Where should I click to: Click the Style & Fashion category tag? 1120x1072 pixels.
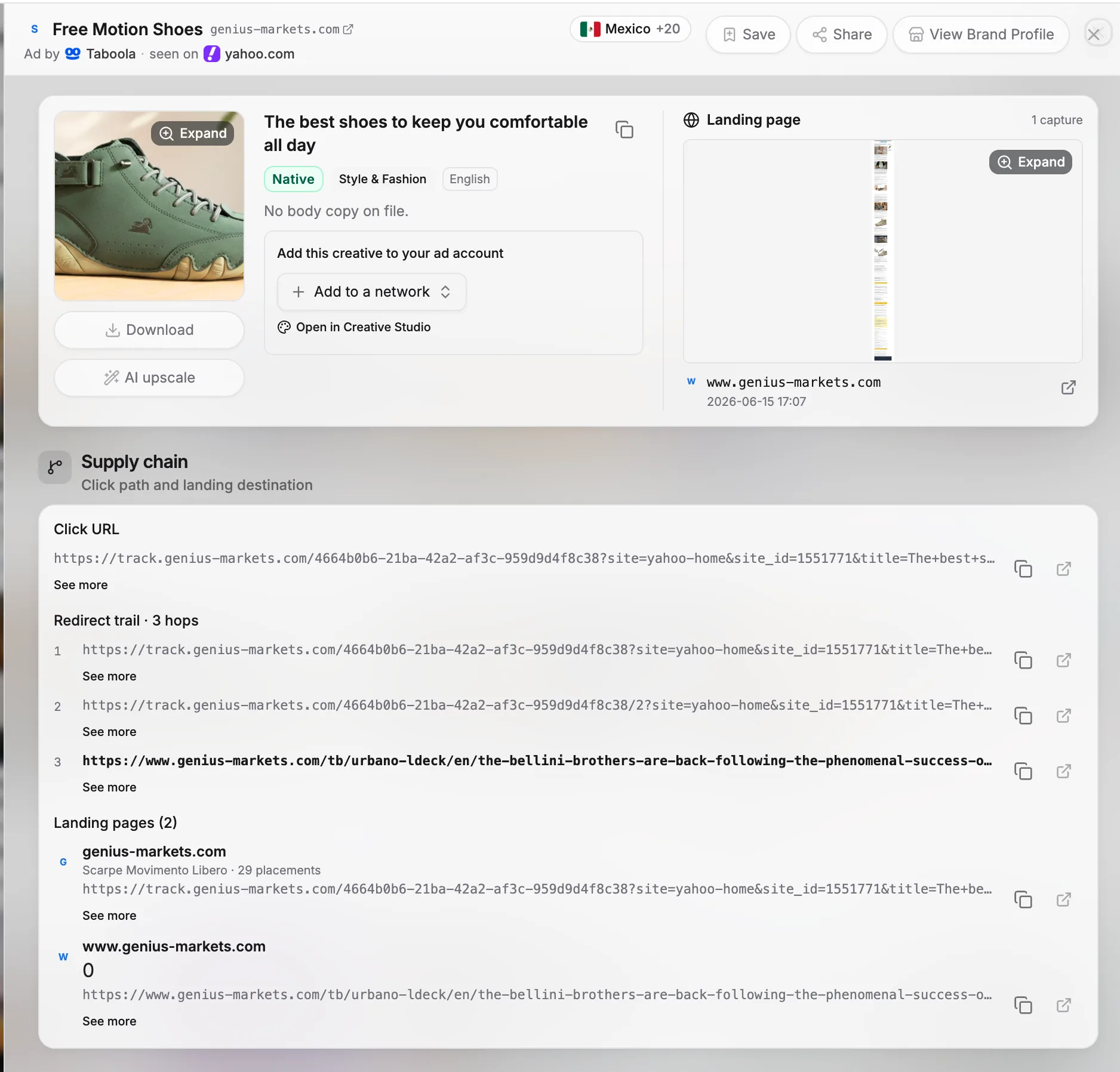click(x=383, y=179)
